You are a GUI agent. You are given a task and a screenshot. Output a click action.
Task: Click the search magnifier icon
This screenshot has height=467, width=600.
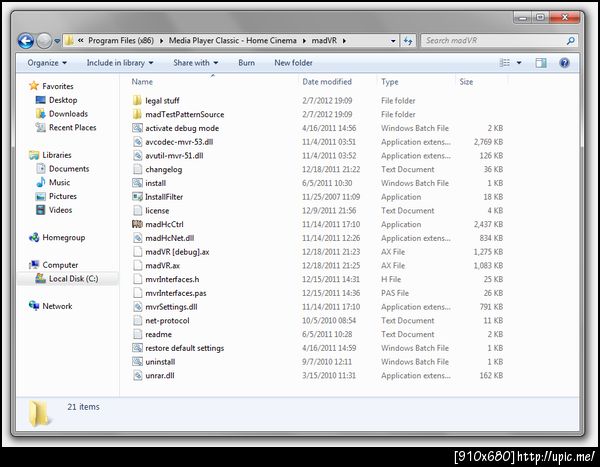tap(571, 41)
